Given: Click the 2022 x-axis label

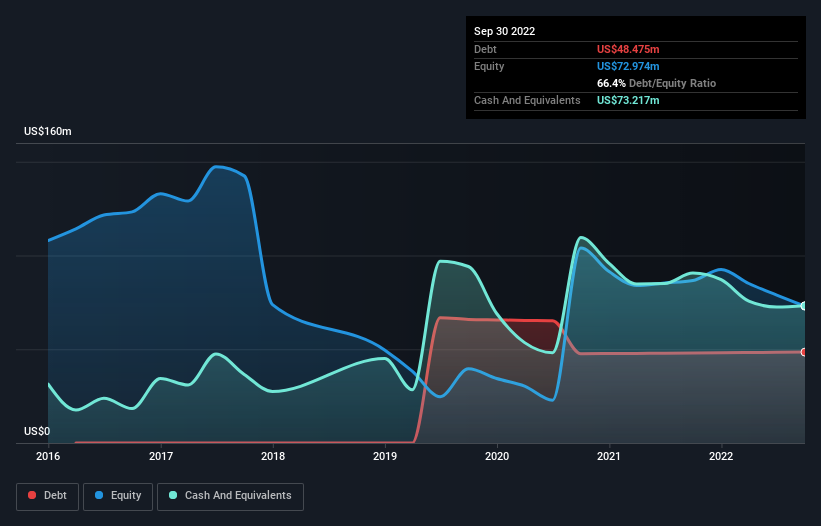Looking at the screenshot, I should [x=721, y=456].
